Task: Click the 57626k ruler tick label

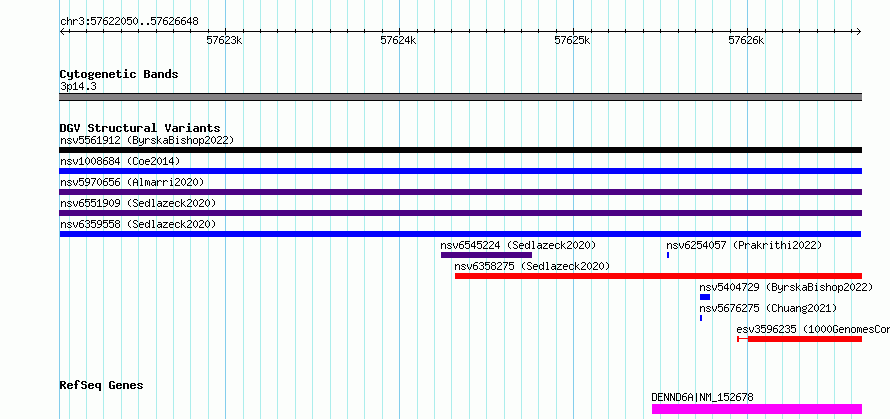Action: [x=746, y=40]
